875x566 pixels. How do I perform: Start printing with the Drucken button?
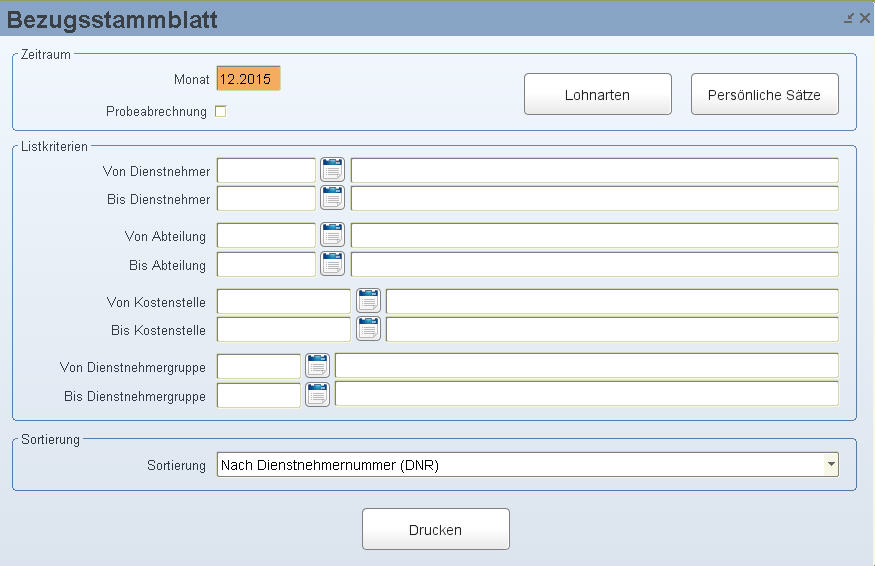(x=435, y=529)
